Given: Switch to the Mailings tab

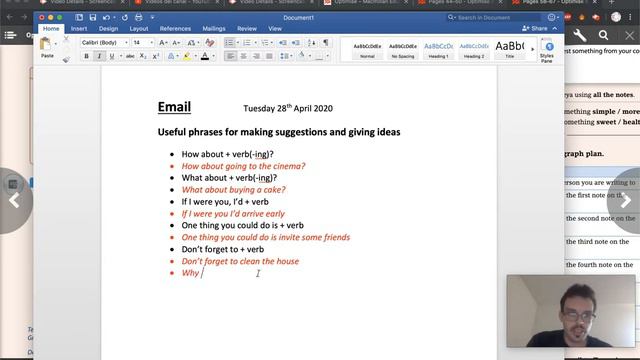Looking at the screenshot, I should tap(214, 29).
